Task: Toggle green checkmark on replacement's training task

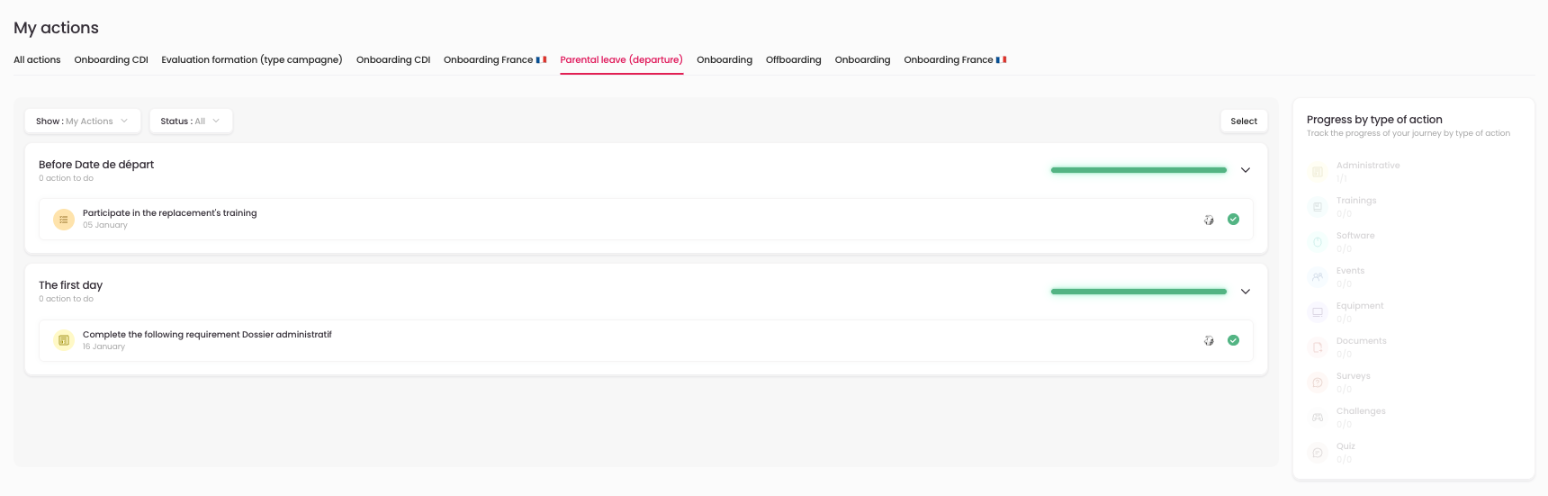Action: (x=1233, y=219)
